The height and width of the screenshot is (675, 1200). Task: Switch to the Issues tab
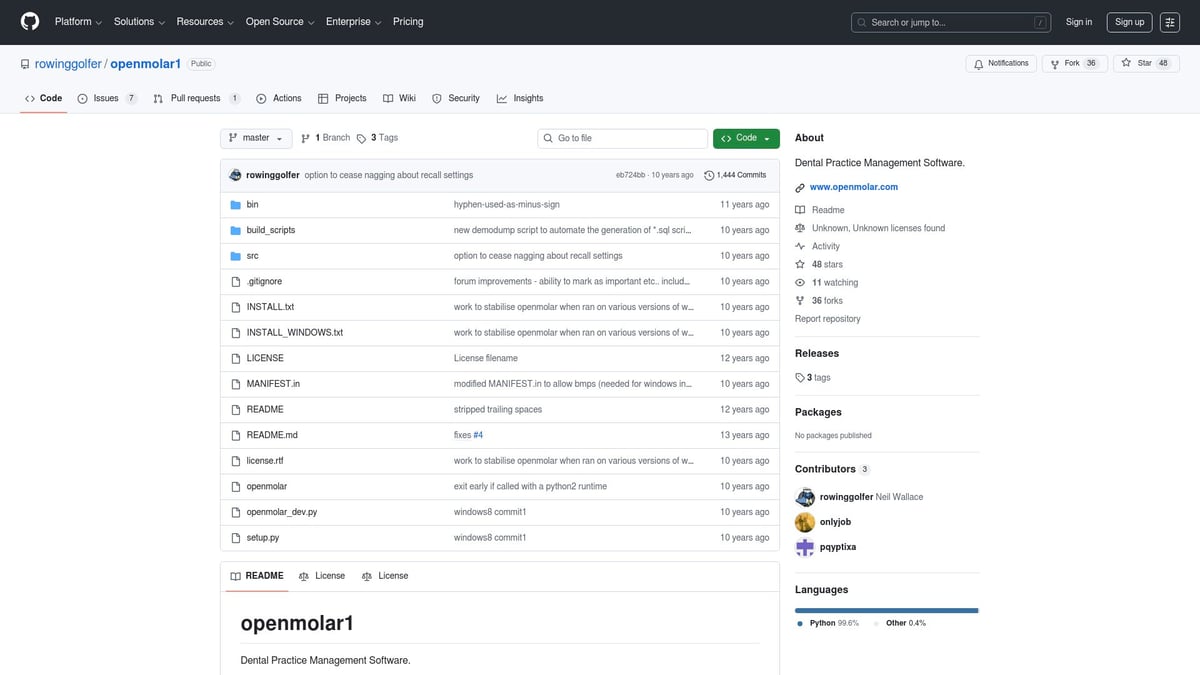coord(106,98)
